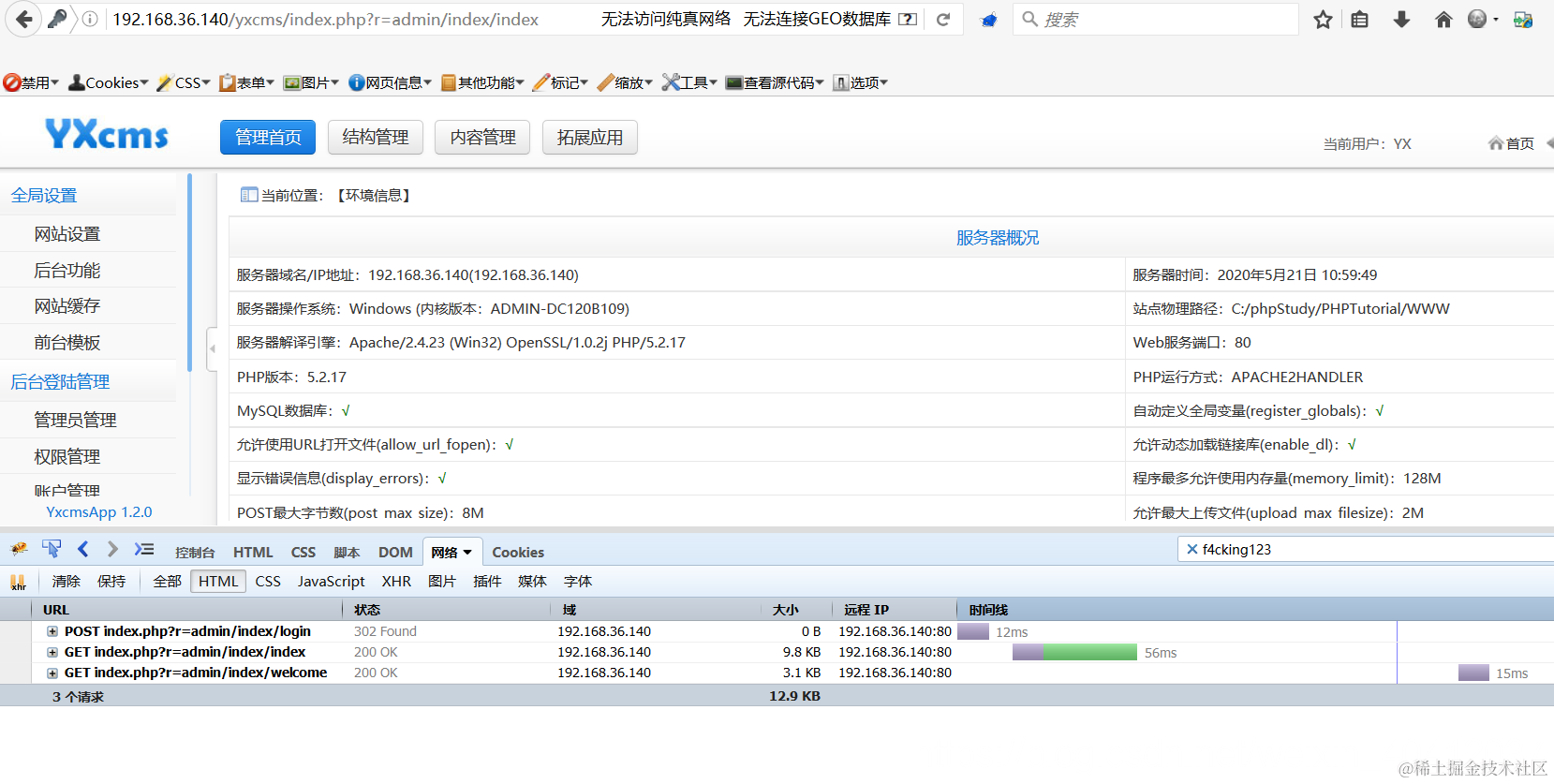Activate Firebug element inspector icon
This screenshot has height=784, width=1554.
click(x=52, y=550)
